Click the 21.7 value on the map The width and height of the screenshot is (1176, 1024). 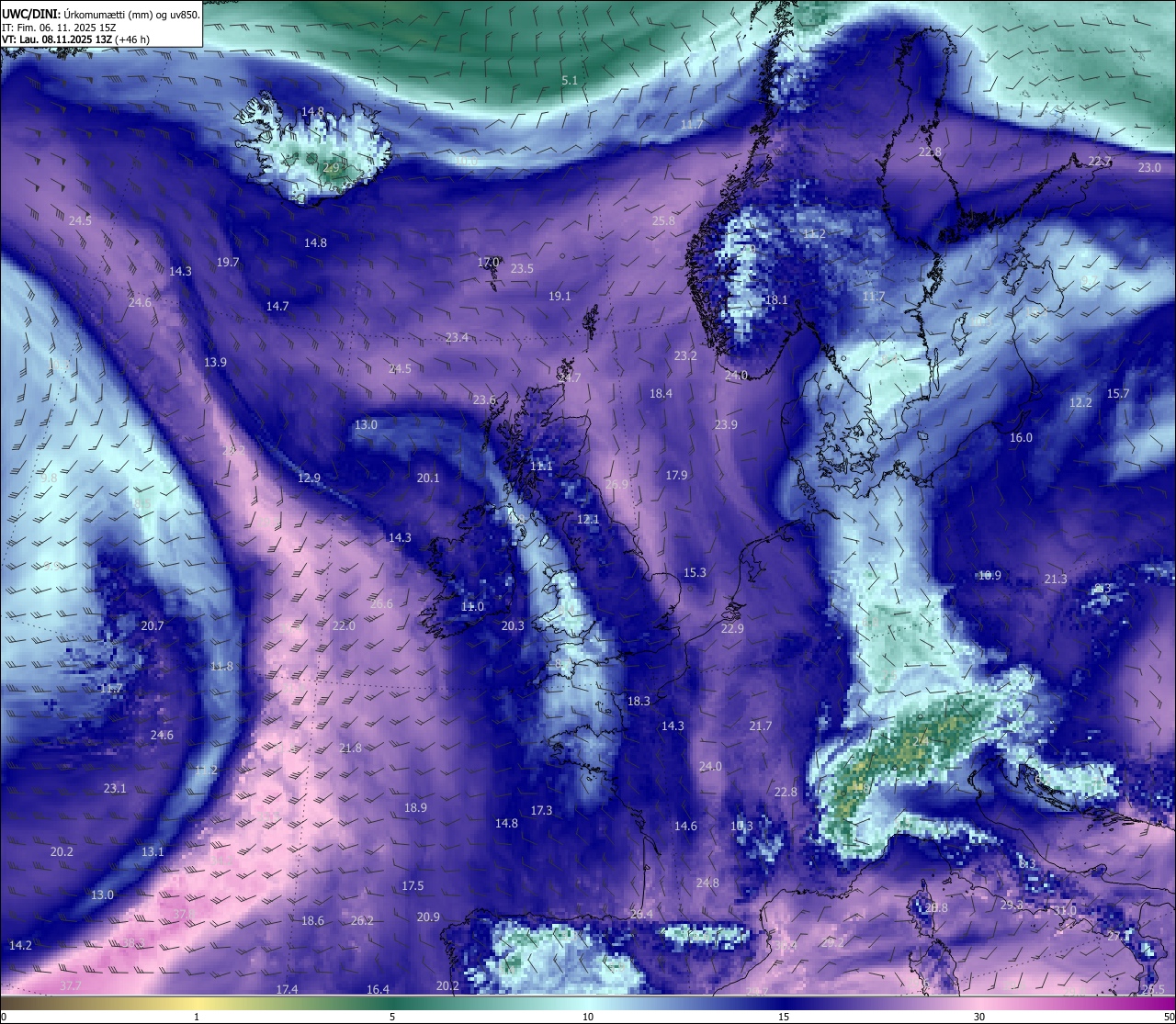[x=760, y=726]
